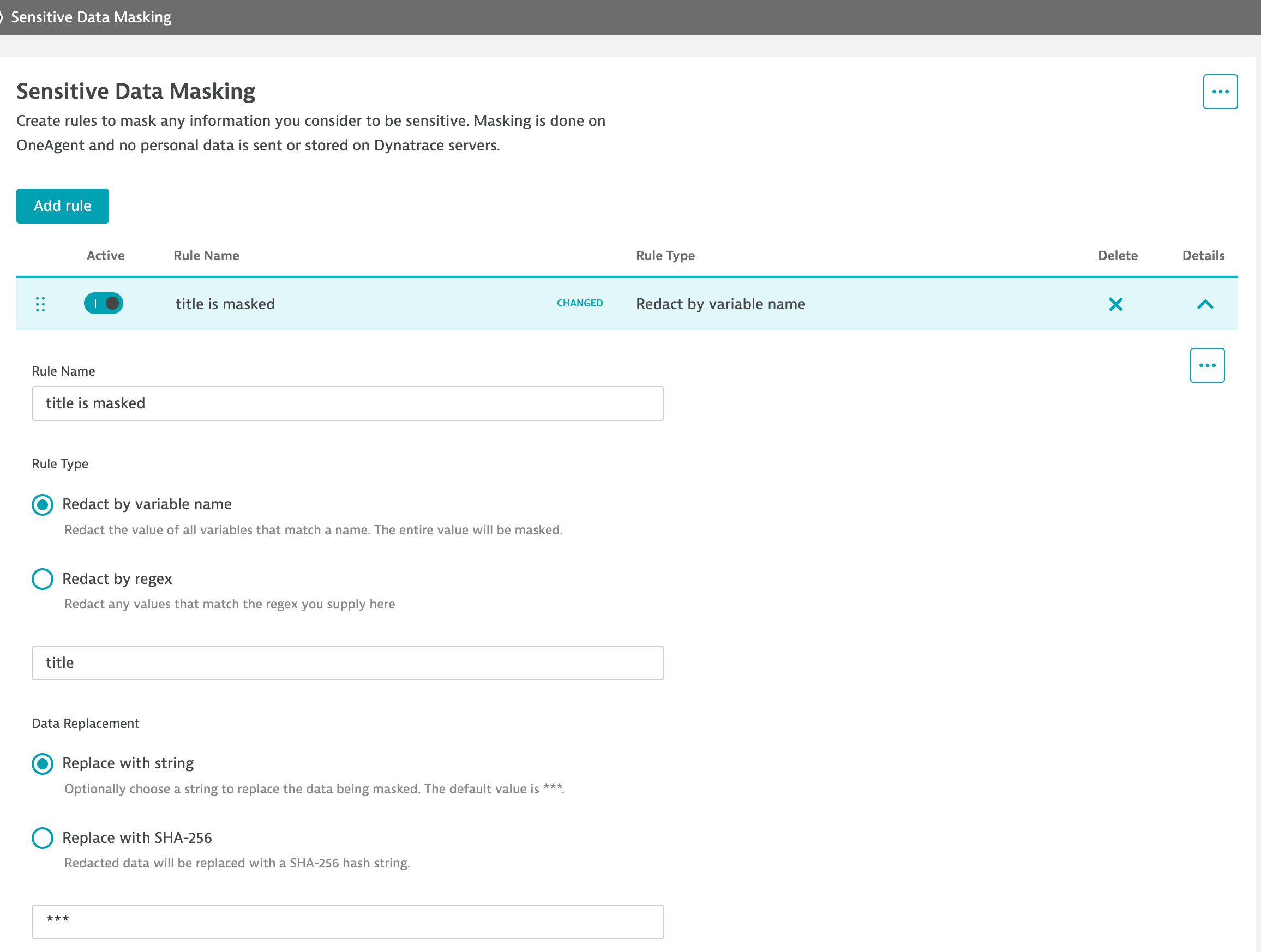Click the Rule Type column header
Viewport: 1261px width, 952px height.
(665, 255)
